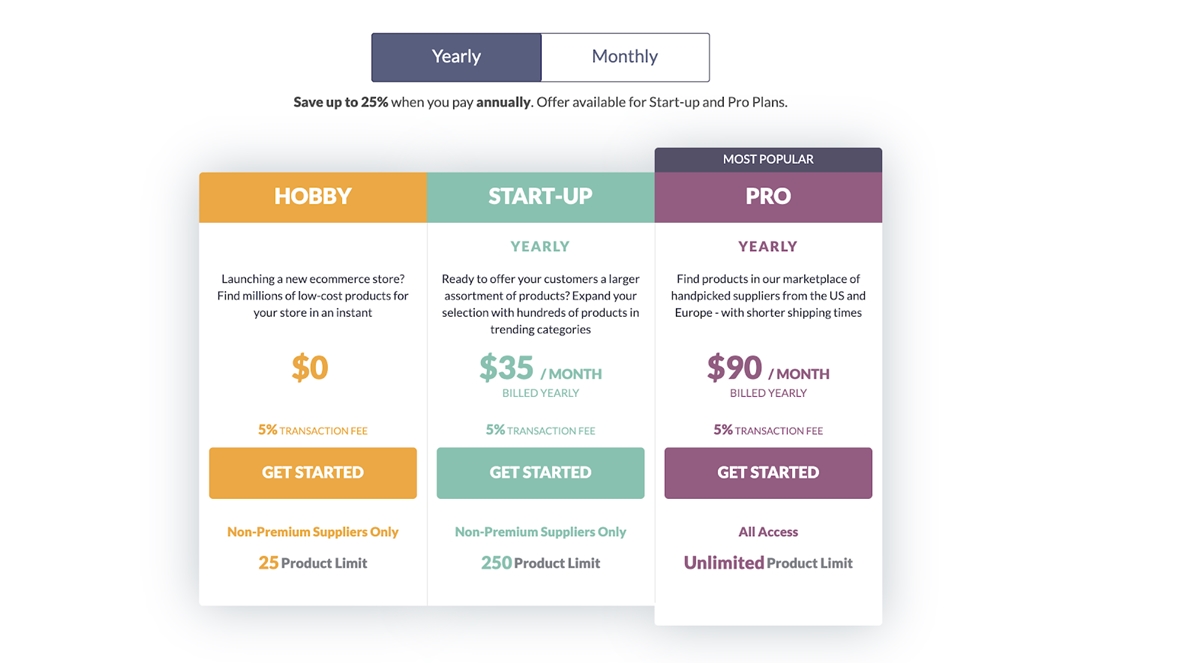Click Hobby plan Get Started button

click(313, 473)
